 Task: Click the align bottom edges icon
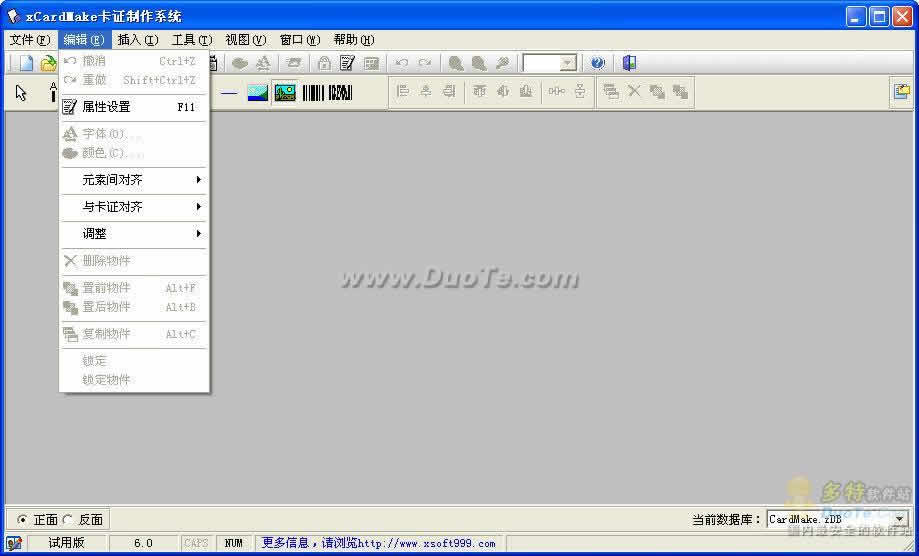tap(526, 91)
